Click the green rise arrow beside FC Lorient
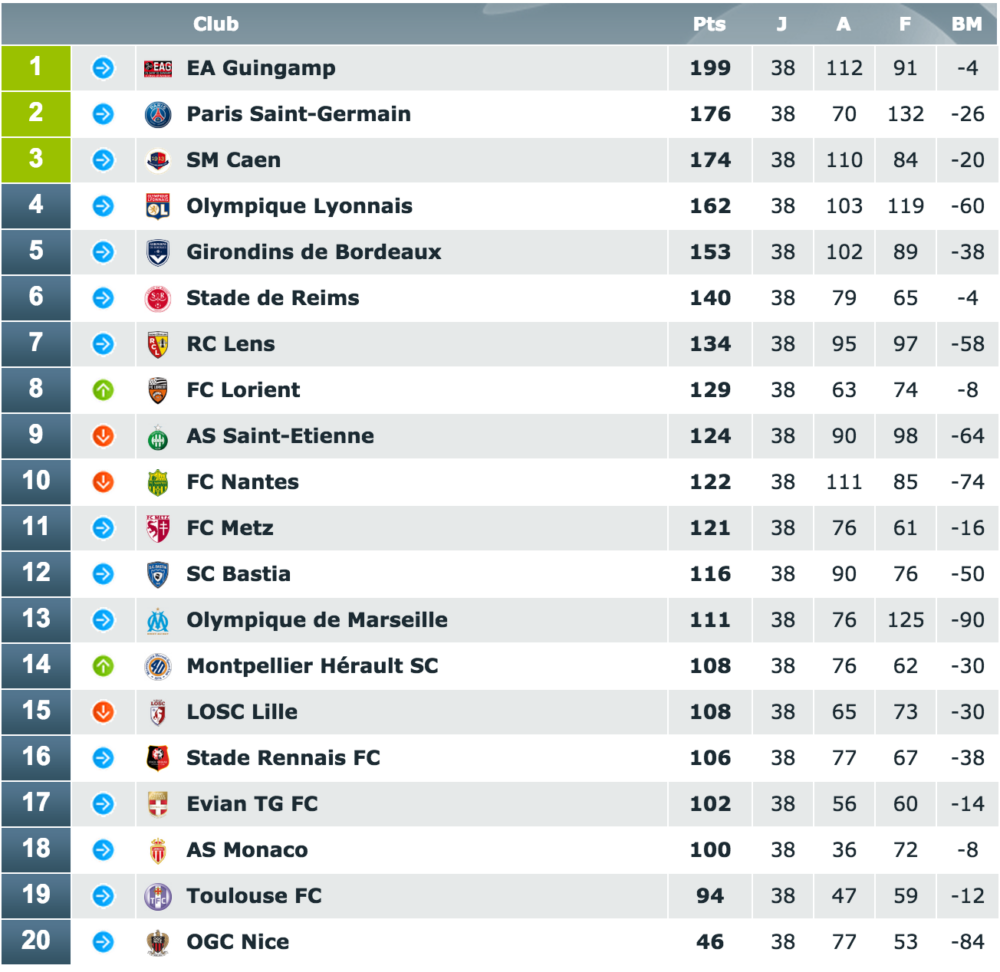The height and width of the screenshot is (972, 1000). coord(105,389)
